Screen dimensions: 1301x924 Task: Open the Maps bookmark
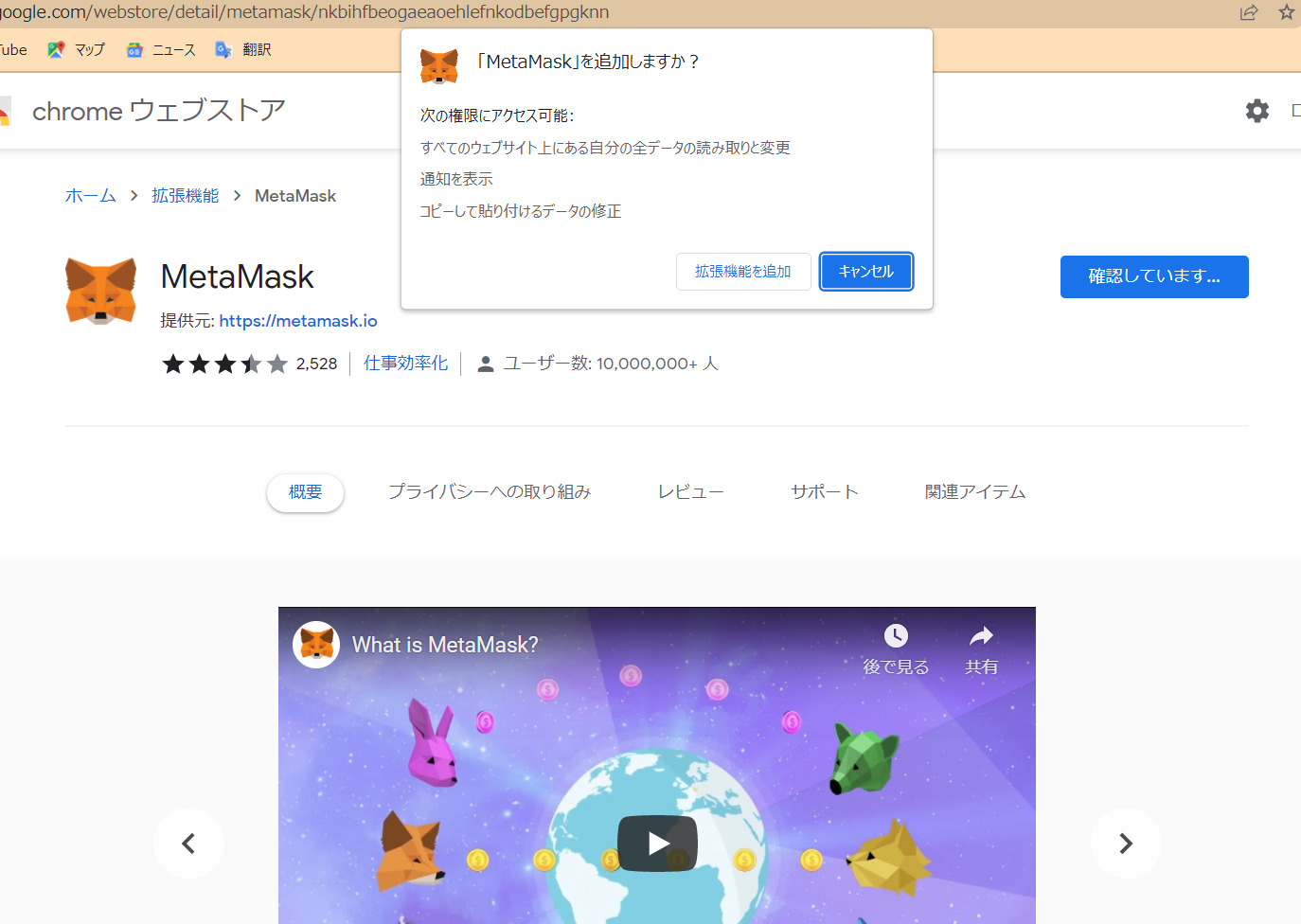[x=76, y=49]
